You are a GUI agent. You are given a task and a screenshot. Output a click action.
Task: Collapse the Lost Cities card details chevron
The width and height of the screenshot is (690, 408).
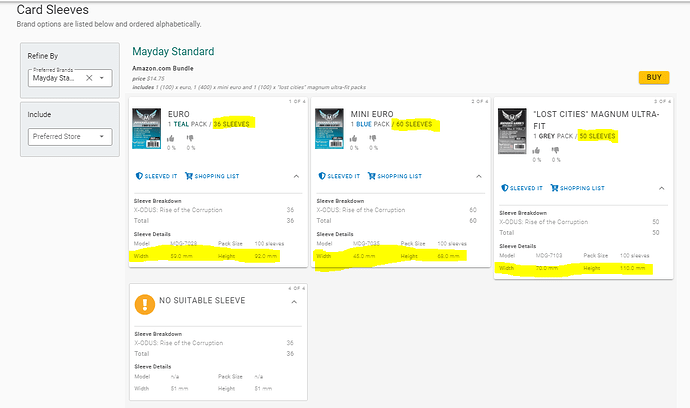(x=661, y=188)
